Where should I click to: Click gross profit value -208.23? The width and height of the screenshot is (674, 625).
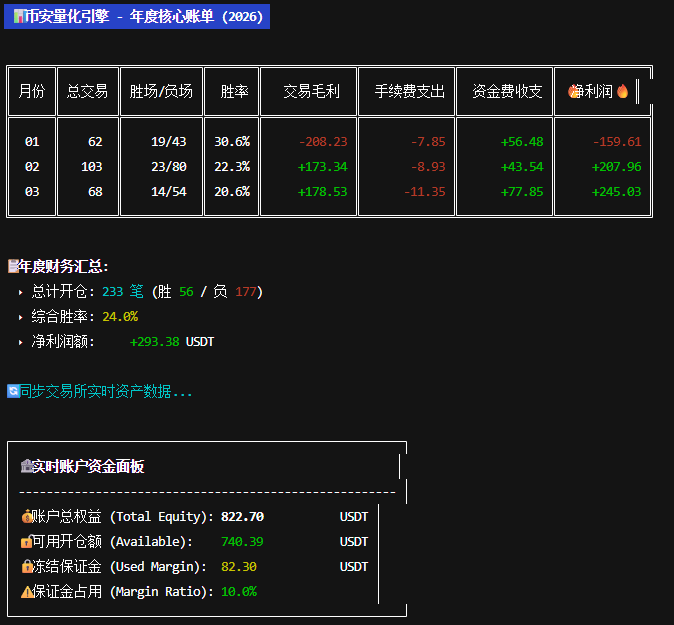coord(323,141)
